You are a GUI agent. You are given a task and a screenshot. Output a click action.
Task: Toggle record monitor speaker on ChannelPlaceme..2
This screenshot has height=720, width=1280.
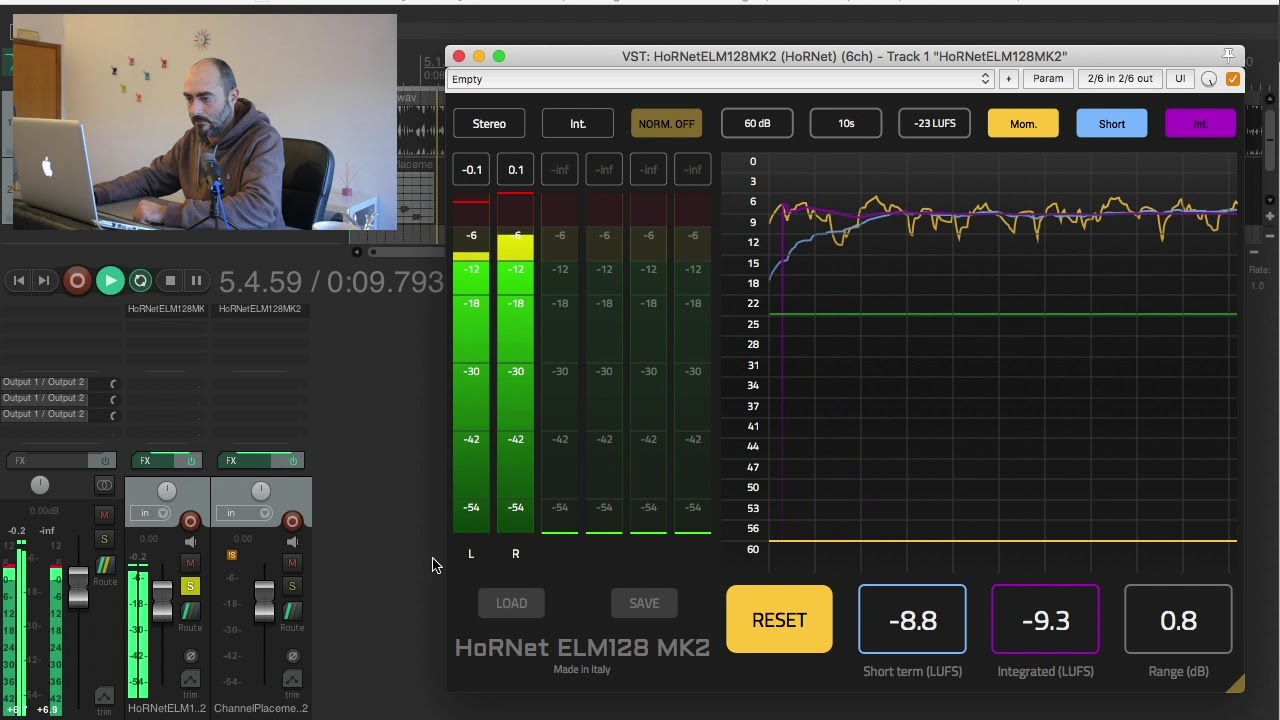tap(292, 542)
